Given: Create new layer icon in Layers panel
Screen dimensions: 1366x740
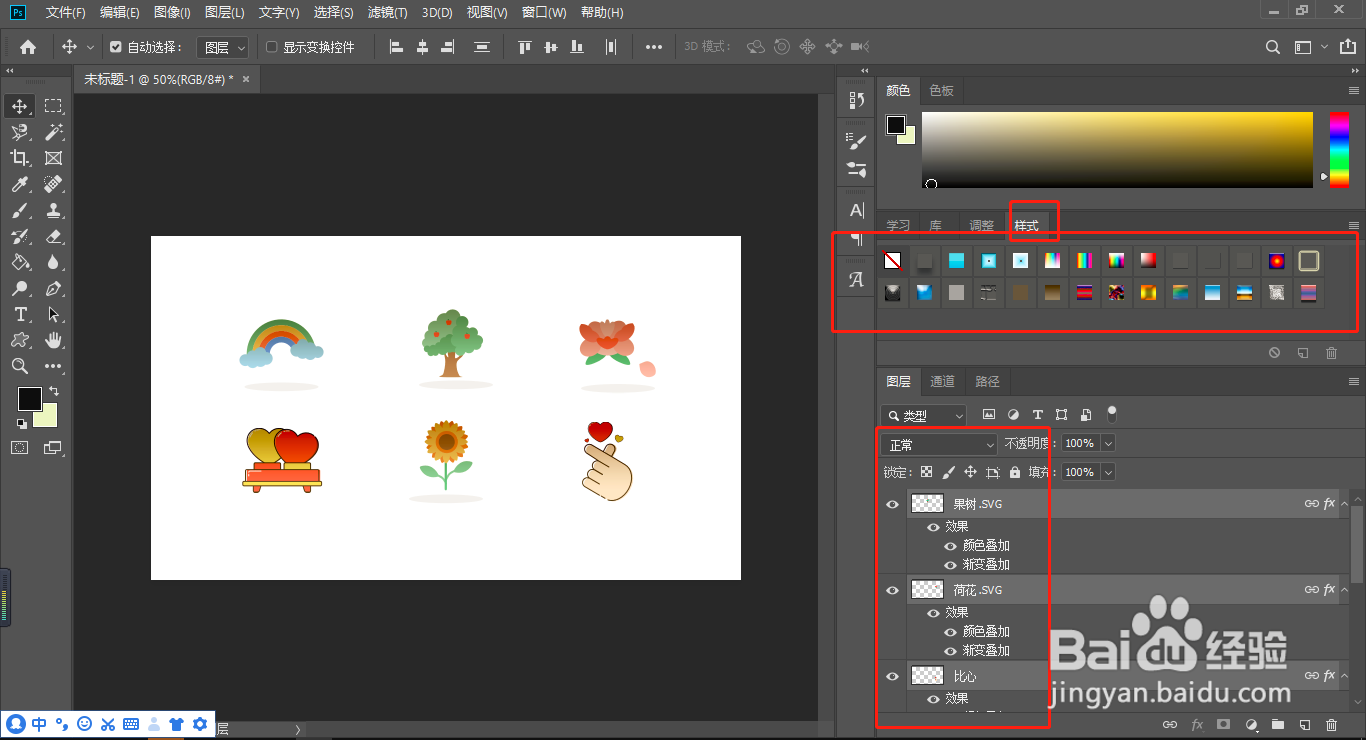Looking at the screenshot, I should [x=1304, y=725].
